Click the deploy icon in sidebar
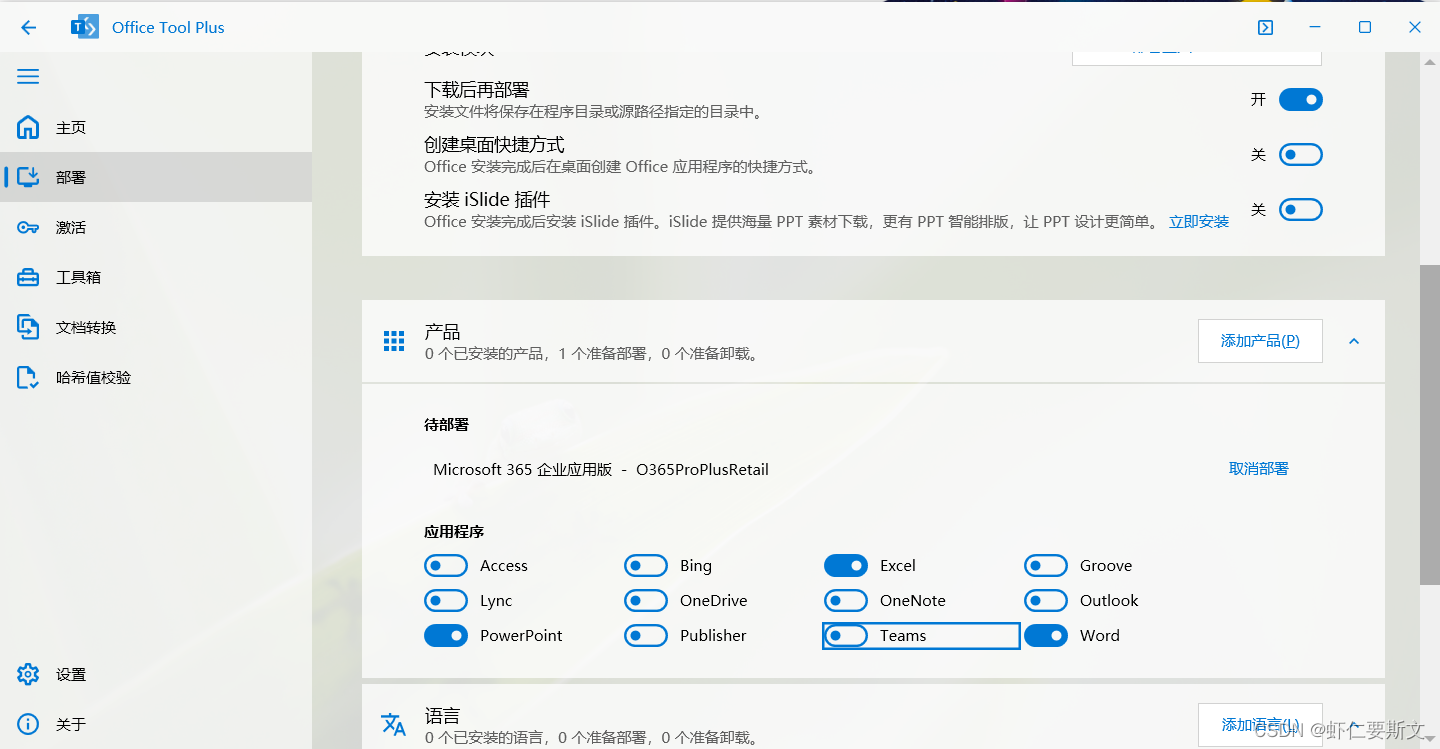Image resolution: width=1440 pixels, height=749 pixels. [x=28, y=177]
